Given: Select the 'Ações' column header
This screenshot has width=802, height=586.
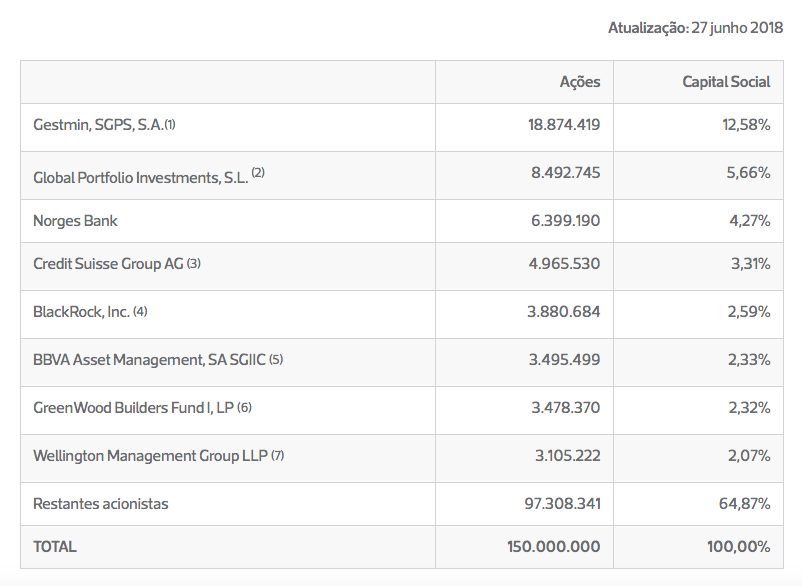Looking at the screenshot, I should click(580, 82).
